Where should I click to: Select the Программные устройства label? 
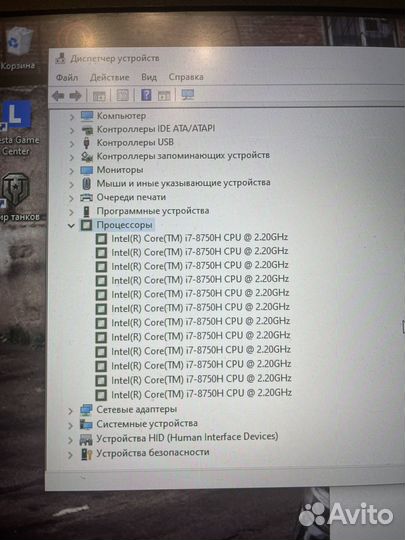coord(153,211)
